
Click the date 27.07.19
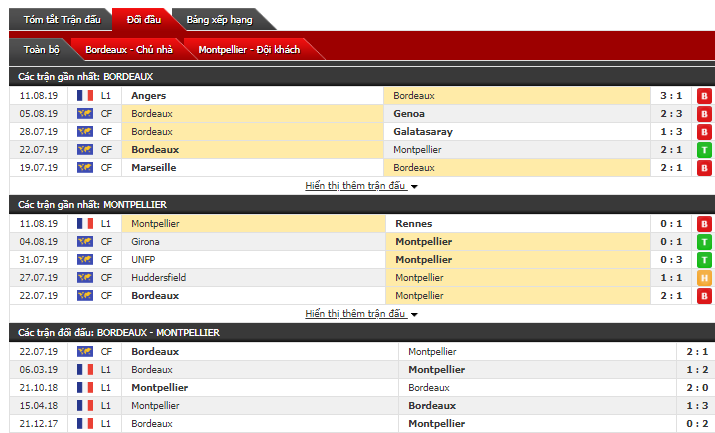[39, 278]
